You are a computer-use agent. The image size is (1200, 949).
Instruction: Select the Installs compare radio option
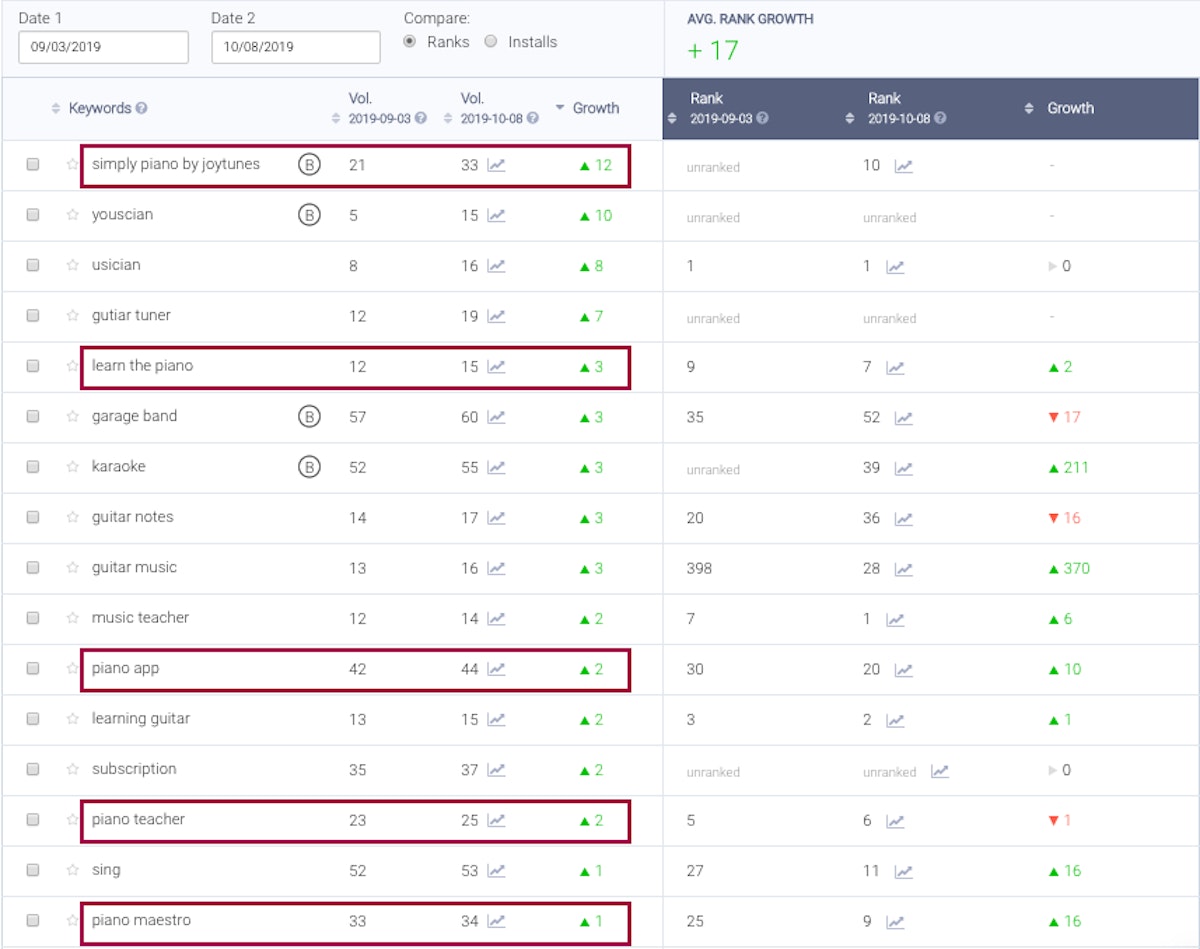pyautogui.click(x=491, y=42)
